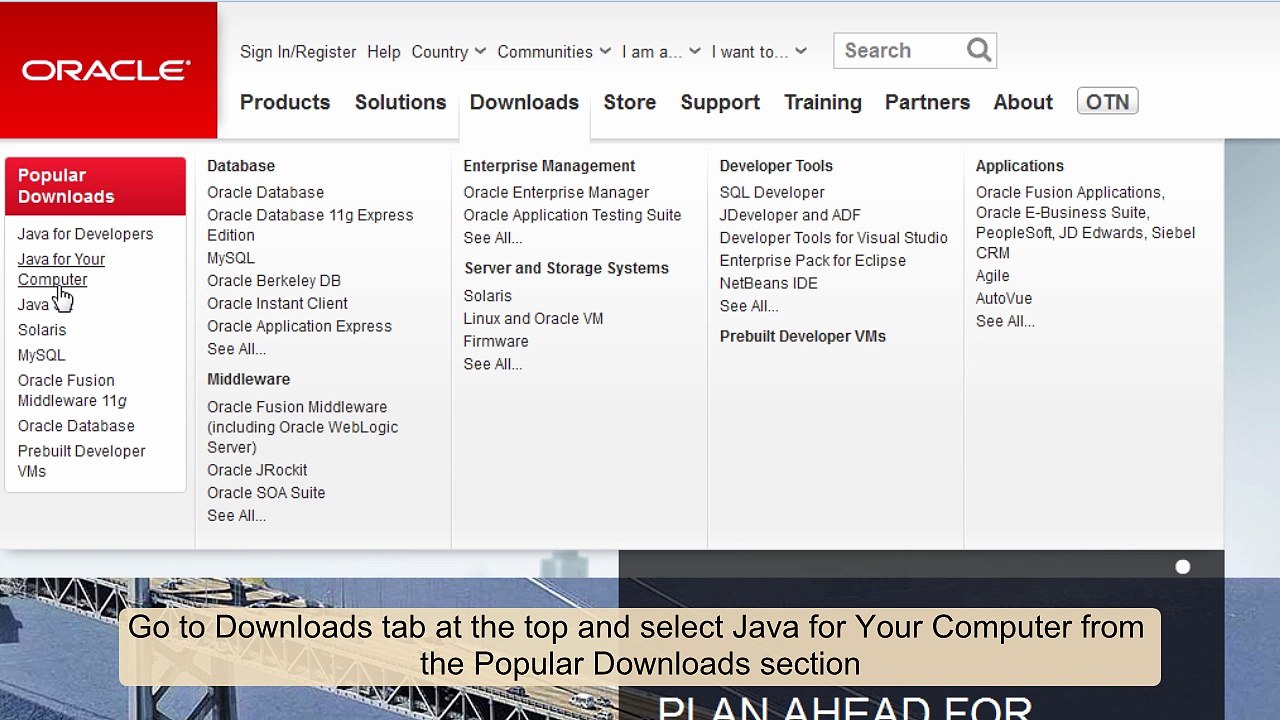Open Oracle Berkeley DB
This screenshot has height=720, width=1280.
(274, 281)
